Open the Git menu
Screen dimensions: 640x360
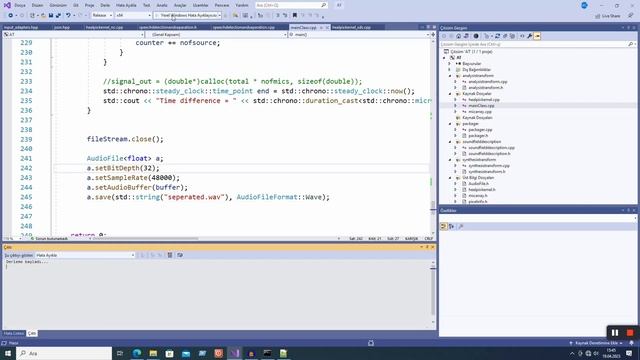point(76,5)
